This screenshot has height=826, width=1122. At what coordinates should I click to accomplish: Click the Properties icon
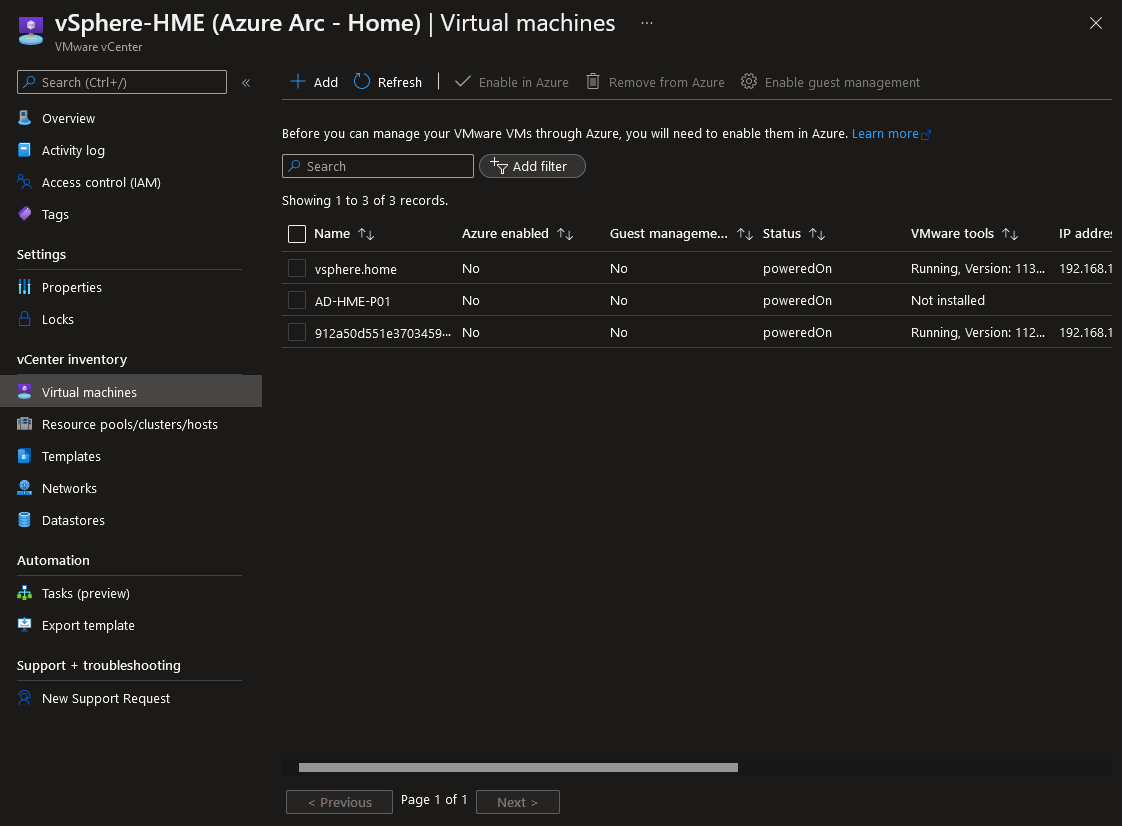click(24, 287)
